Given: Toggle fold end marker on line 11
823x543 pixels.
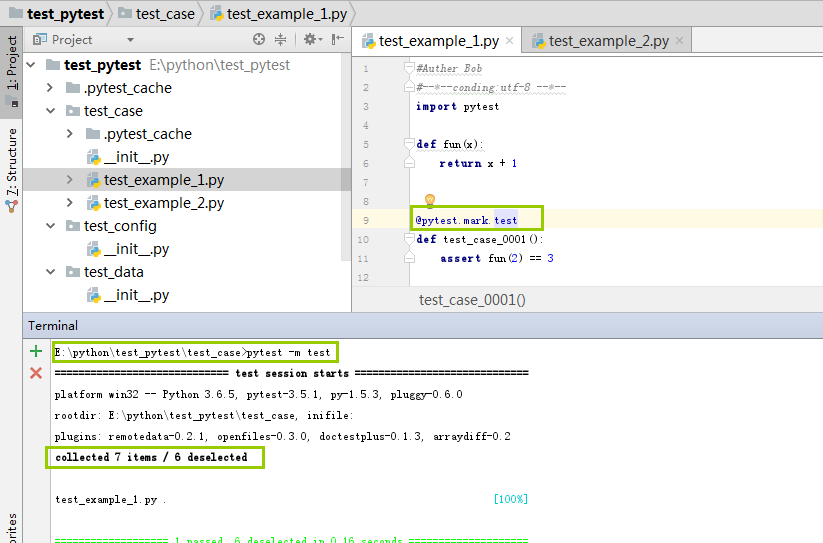Looking at the screenshot, I should (409, 258).
